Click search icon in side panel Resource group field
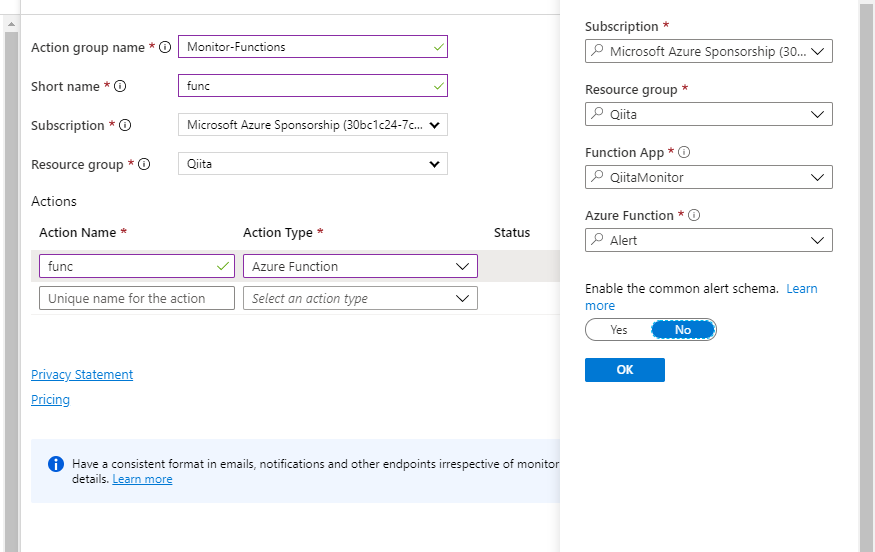This screenshot has height=552, width=875. coord(597,114)
